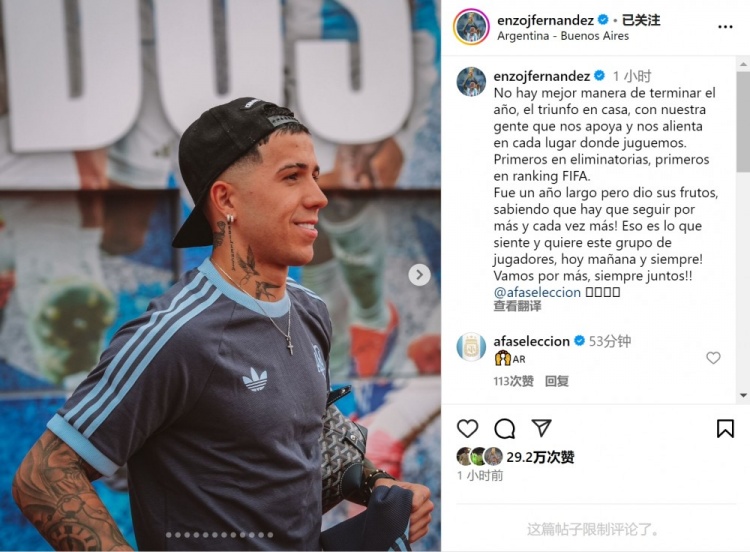The width and height of the screenshot is (750, 552).
Task: View 113次赞 comment likes
Action: (x=514, y=381)
